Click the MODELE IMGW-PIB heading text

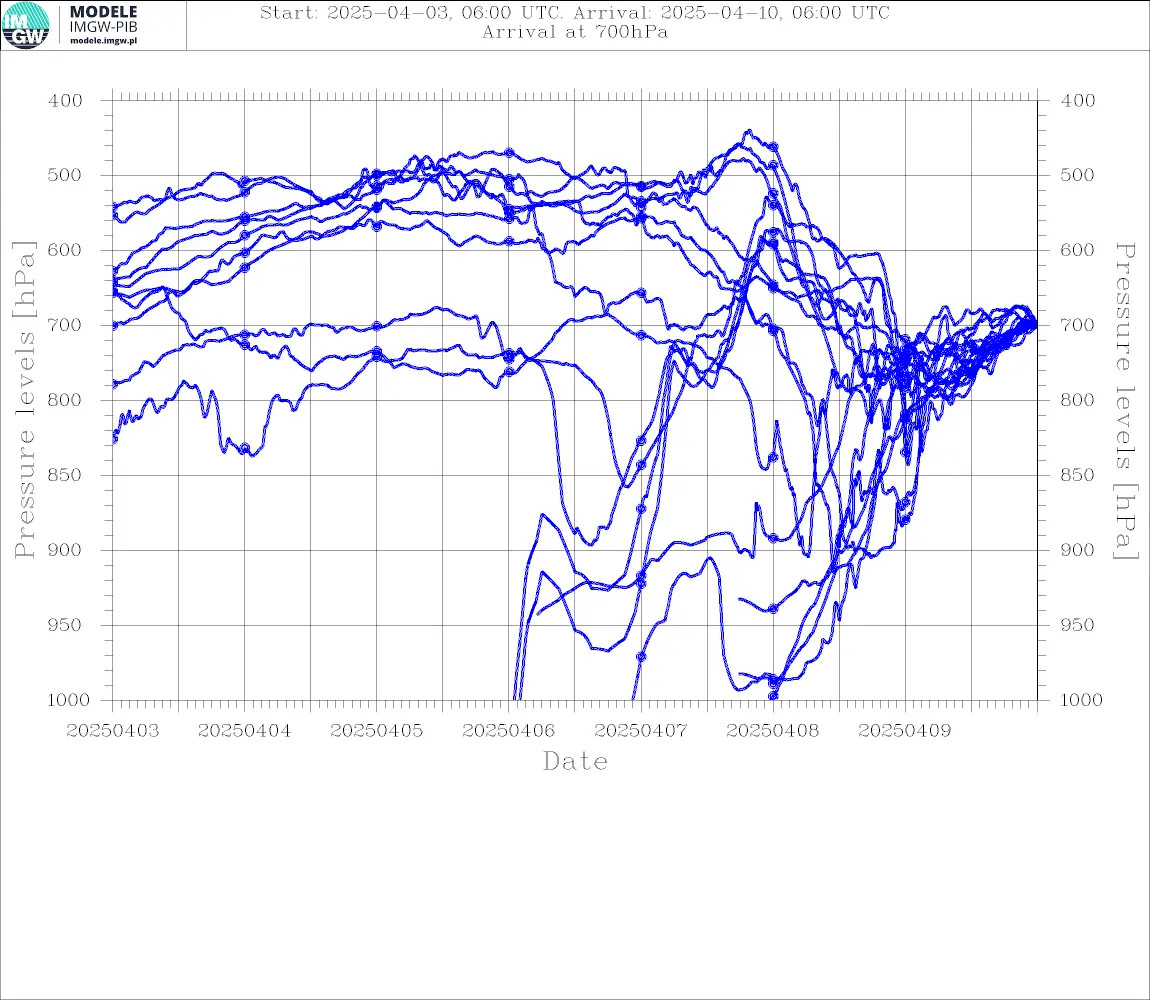click(103, 19)
